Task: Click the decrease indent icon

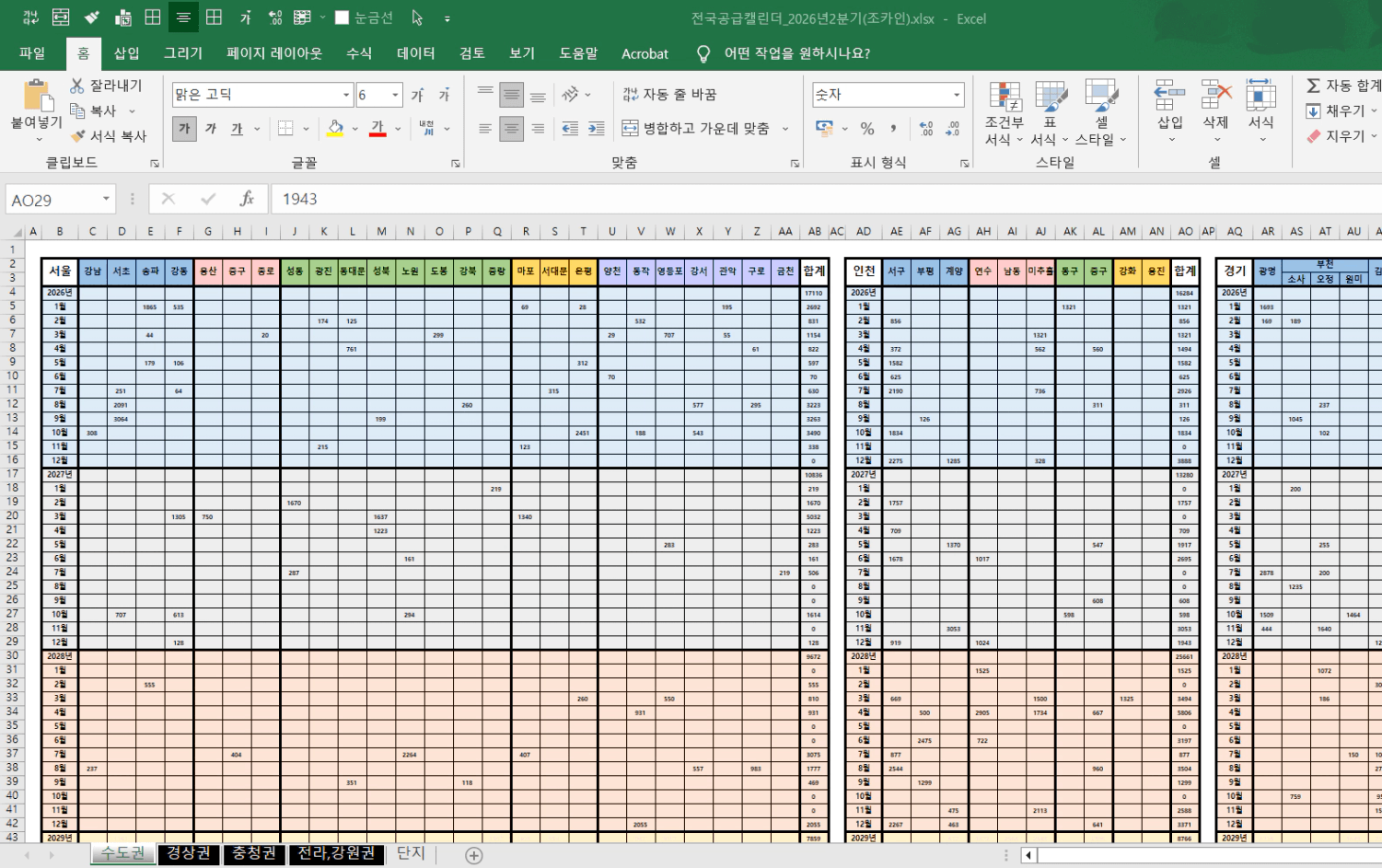Action: [x=570, y=129]
